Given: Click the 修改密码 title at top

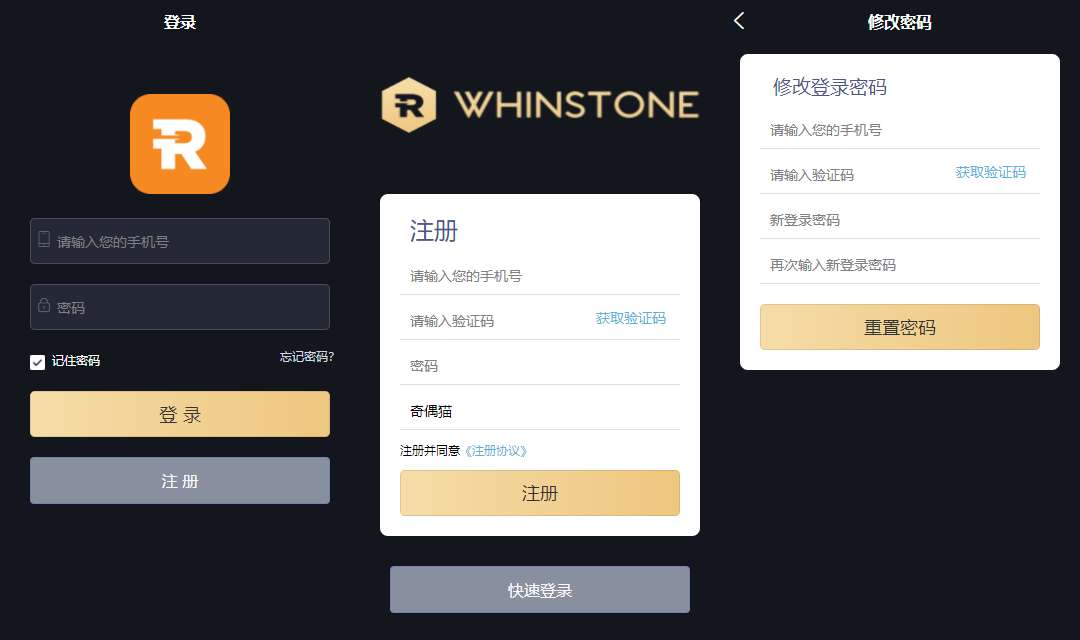Looking at the screenshot, I should point(900,22).
